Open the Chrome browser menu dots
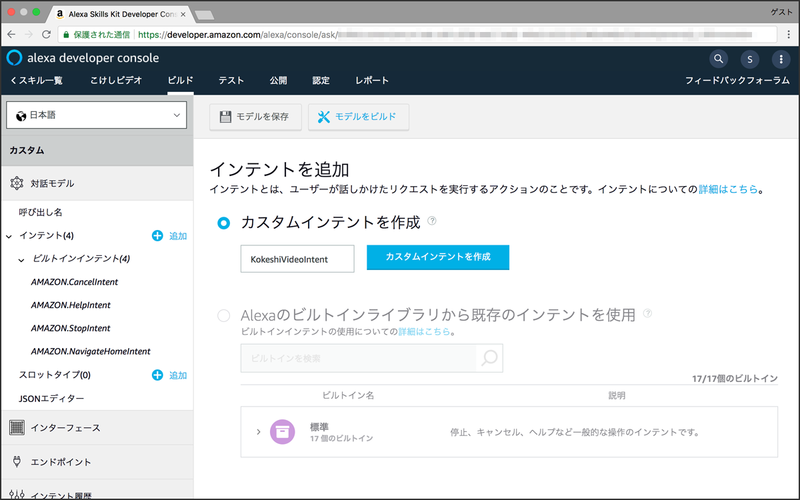 [x=788, y=34]
